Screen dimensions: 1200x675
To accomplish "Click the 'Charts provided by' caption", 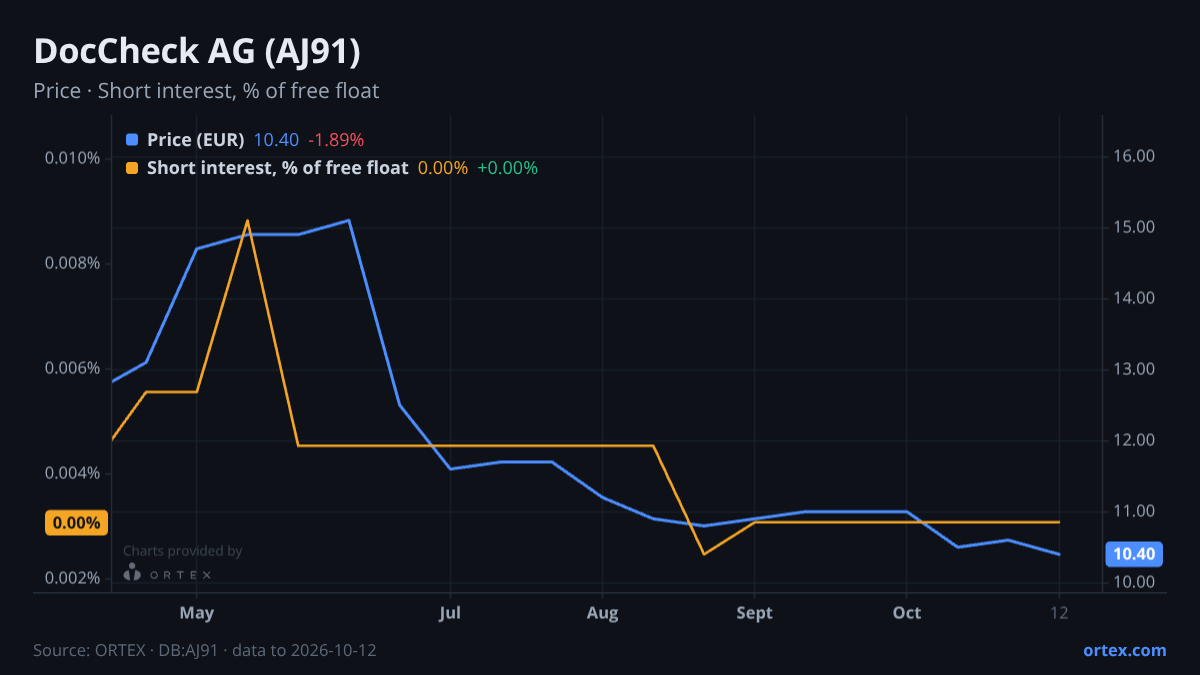I will coord(183,551).
